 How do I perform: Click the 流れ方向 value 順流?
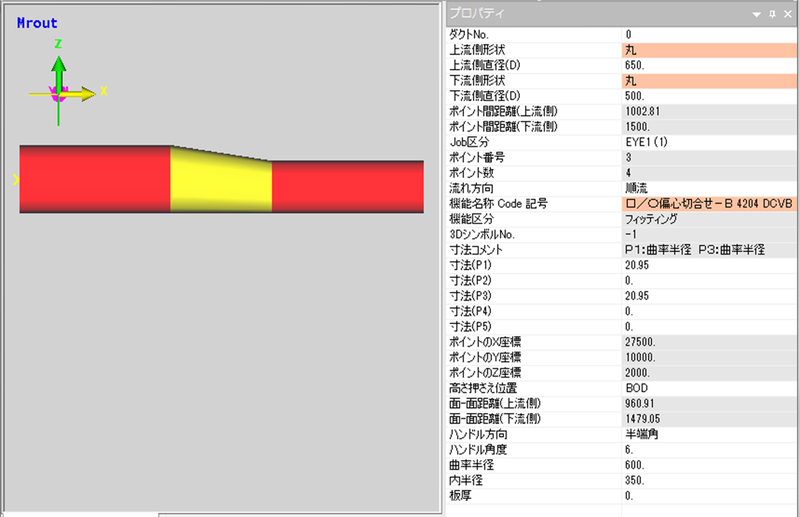pyautogui.click(x=709, y=188)
